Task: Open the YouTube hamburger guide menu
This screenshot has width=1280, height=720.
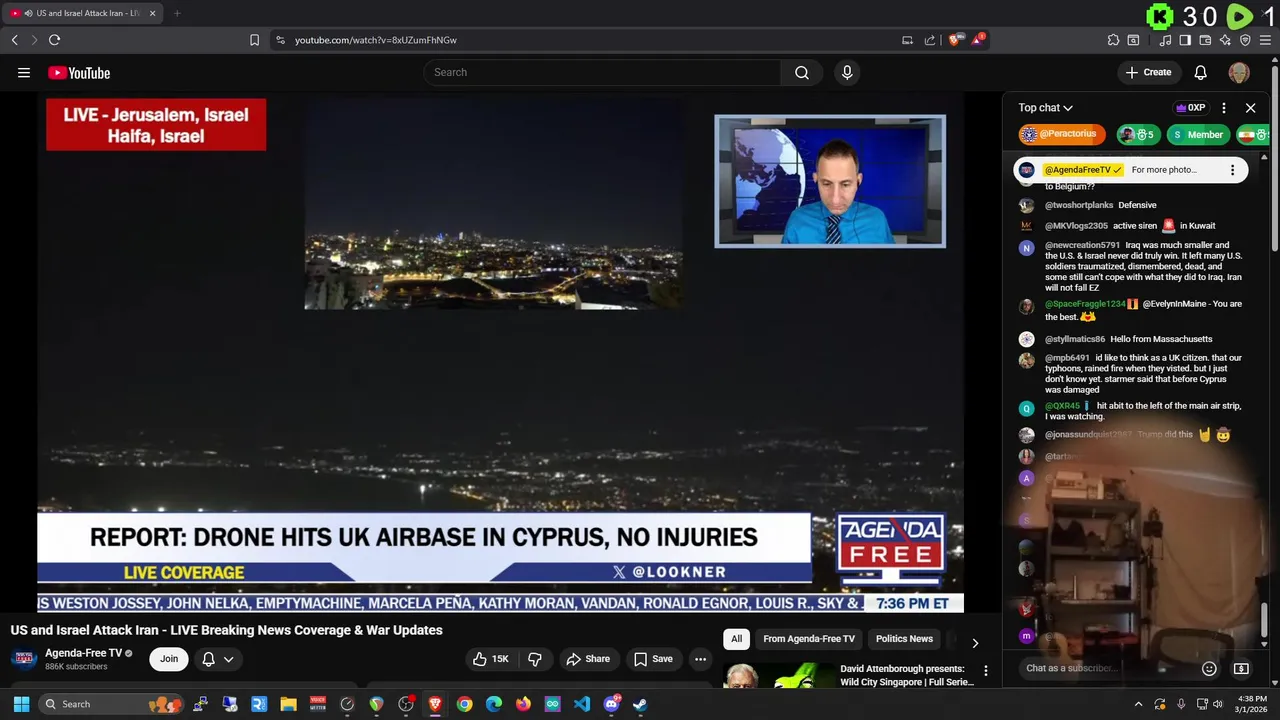Action: (x=24, y=72)
